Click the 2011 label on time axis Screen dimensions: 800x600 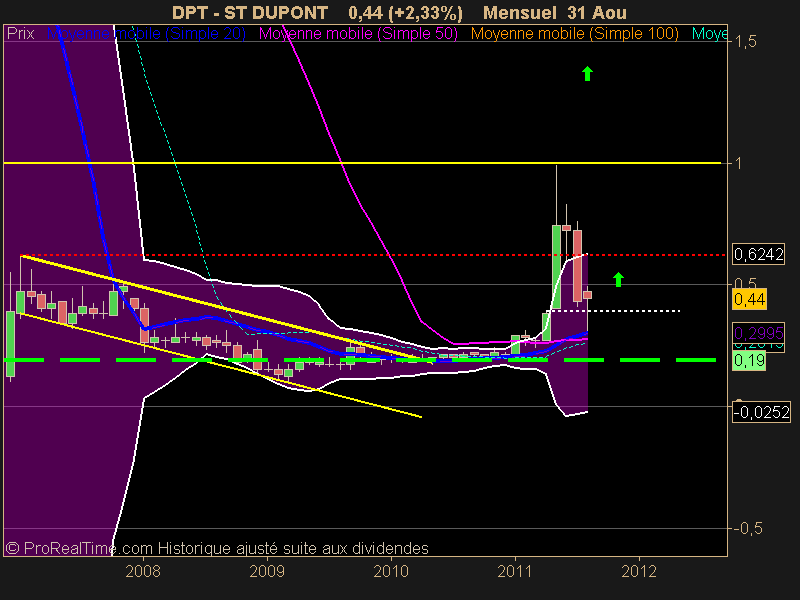point(515,571)
